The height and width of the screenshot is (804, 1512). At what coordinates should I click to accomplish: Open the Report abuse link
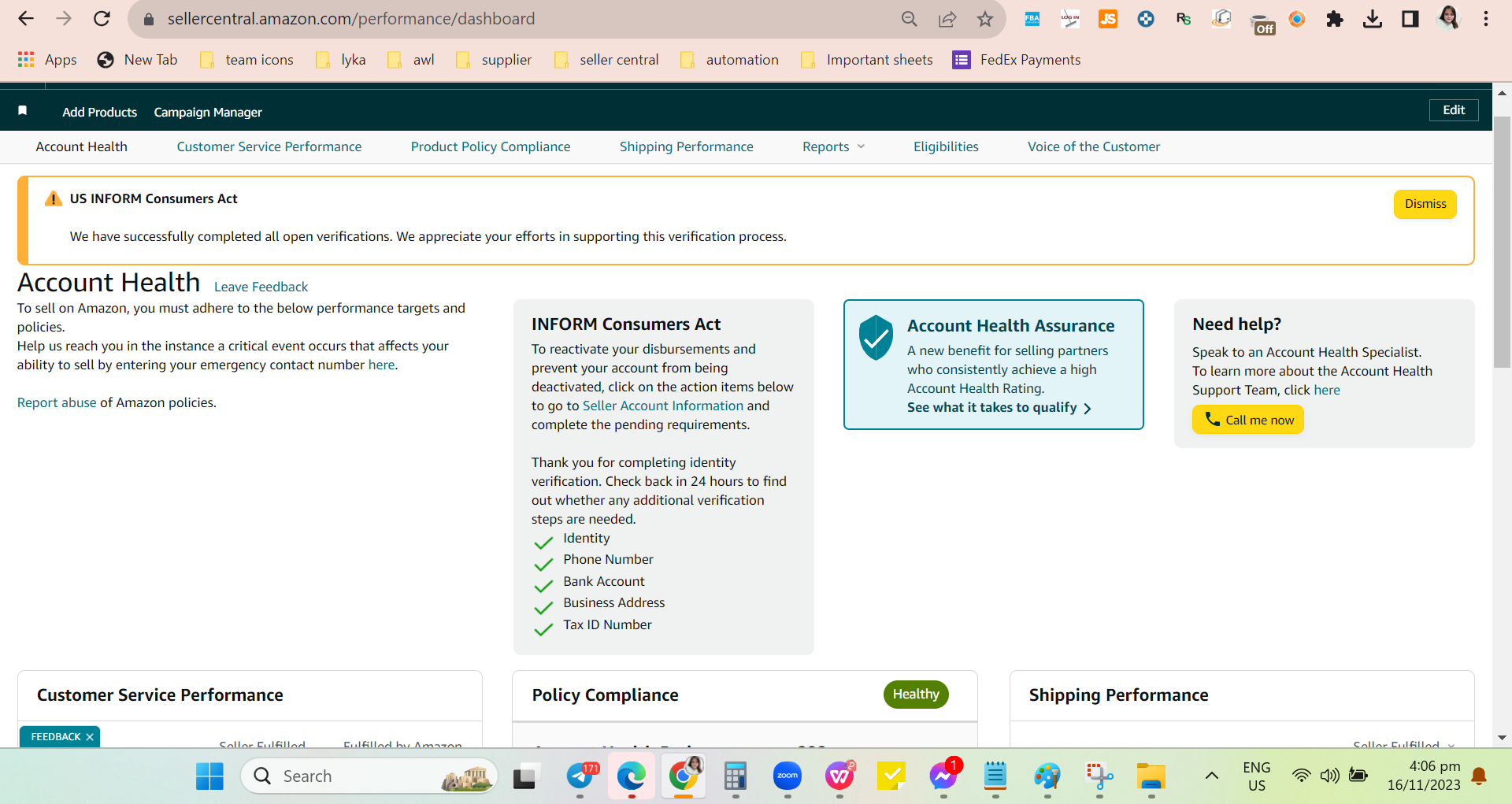tap(57, 402)
